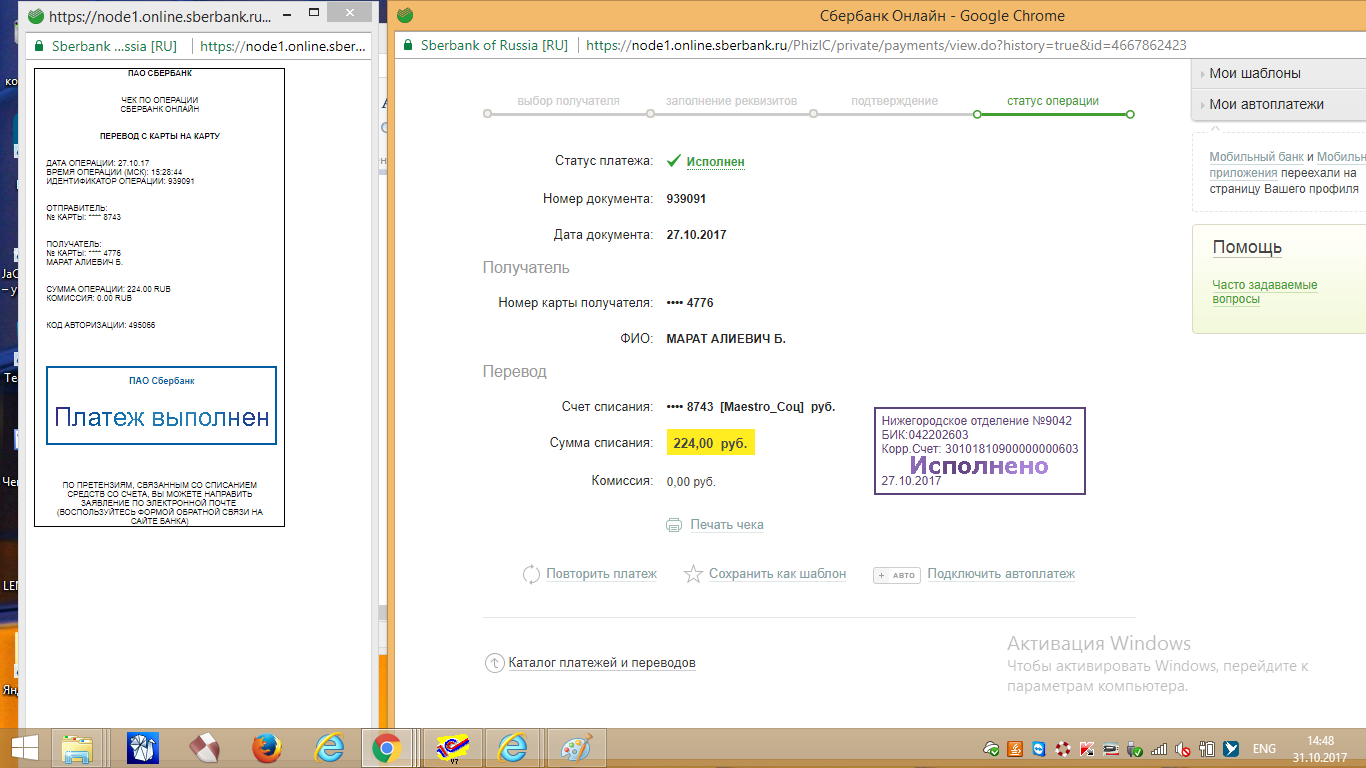Click the Safely Remove Hardware tray icon

coord(1134,748)
